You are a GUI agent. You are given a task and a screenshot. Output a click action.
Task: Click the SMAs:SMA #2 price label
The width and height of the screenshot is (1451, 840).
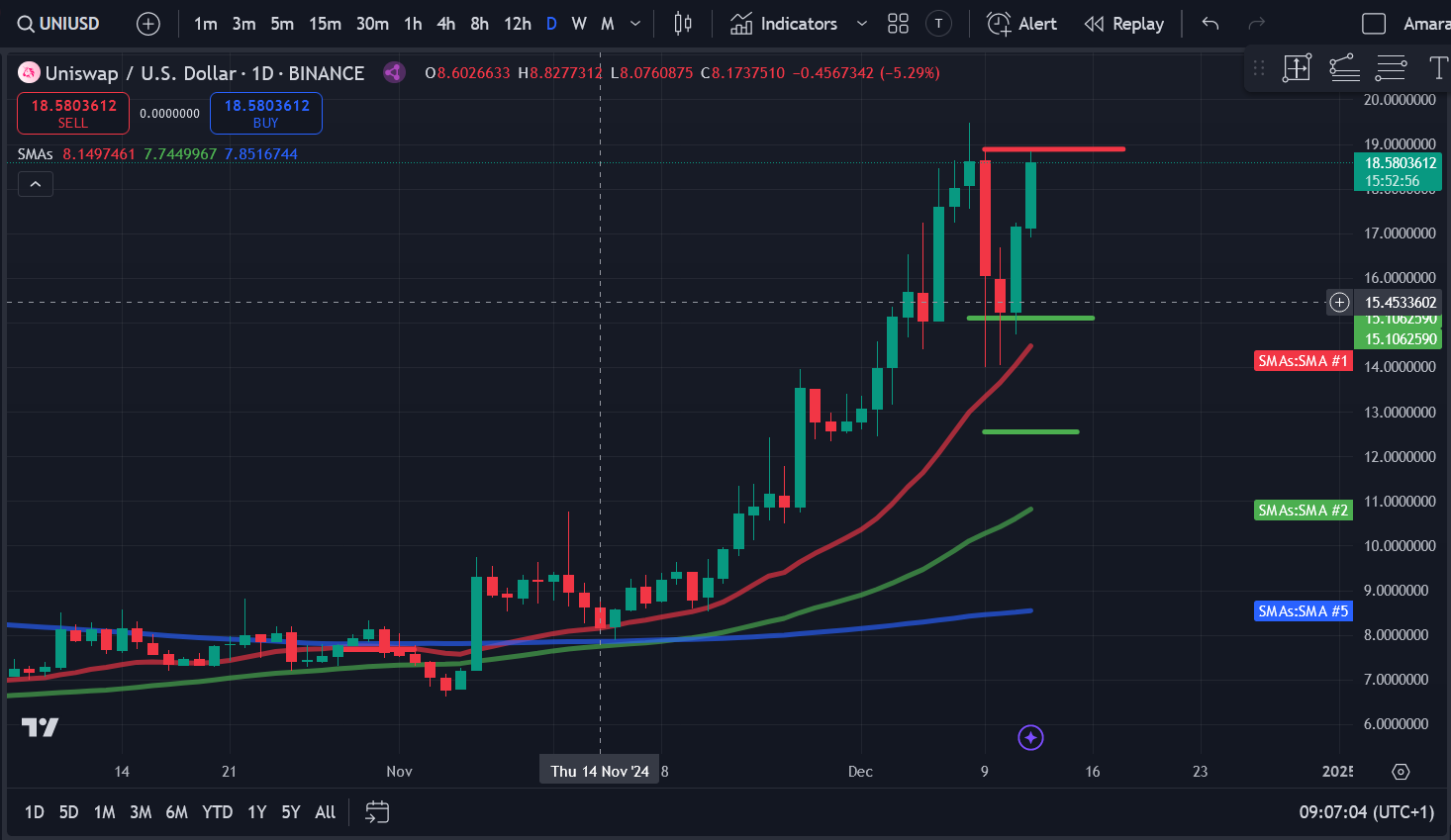pyautogui.click(x=1303, y=511)
